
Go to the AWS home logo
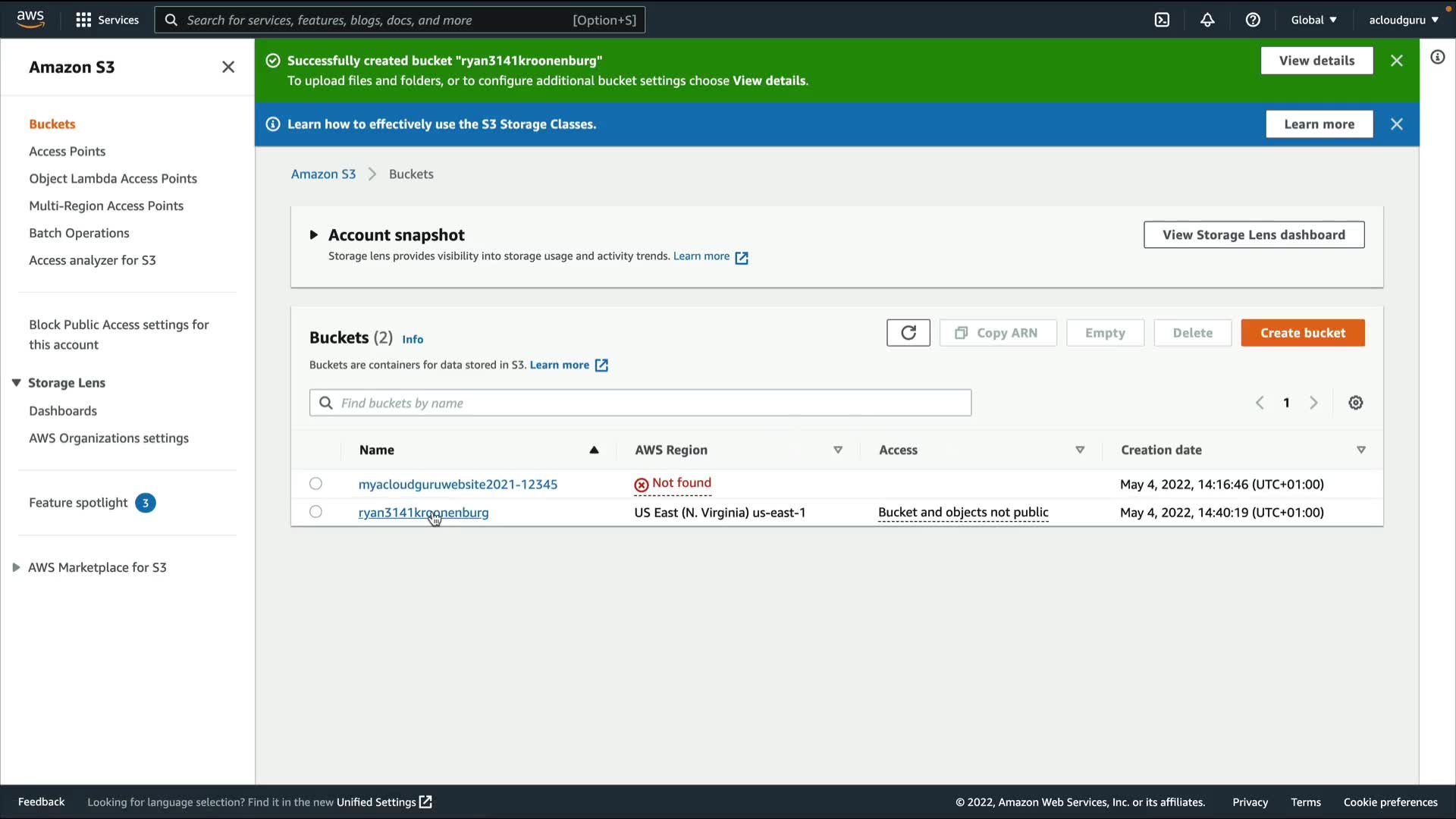[30, 19]
